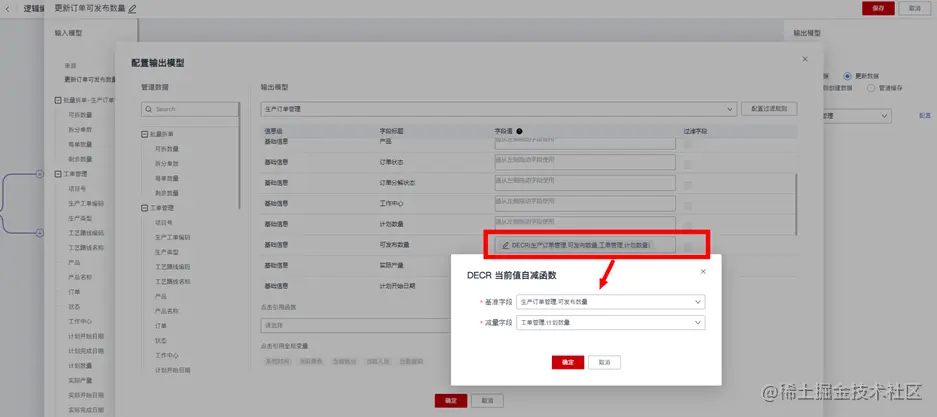This screenshot has width=937, height=417.
Task: Select 每单数量 in 管道数据 tree
Action: pos(167,178)
